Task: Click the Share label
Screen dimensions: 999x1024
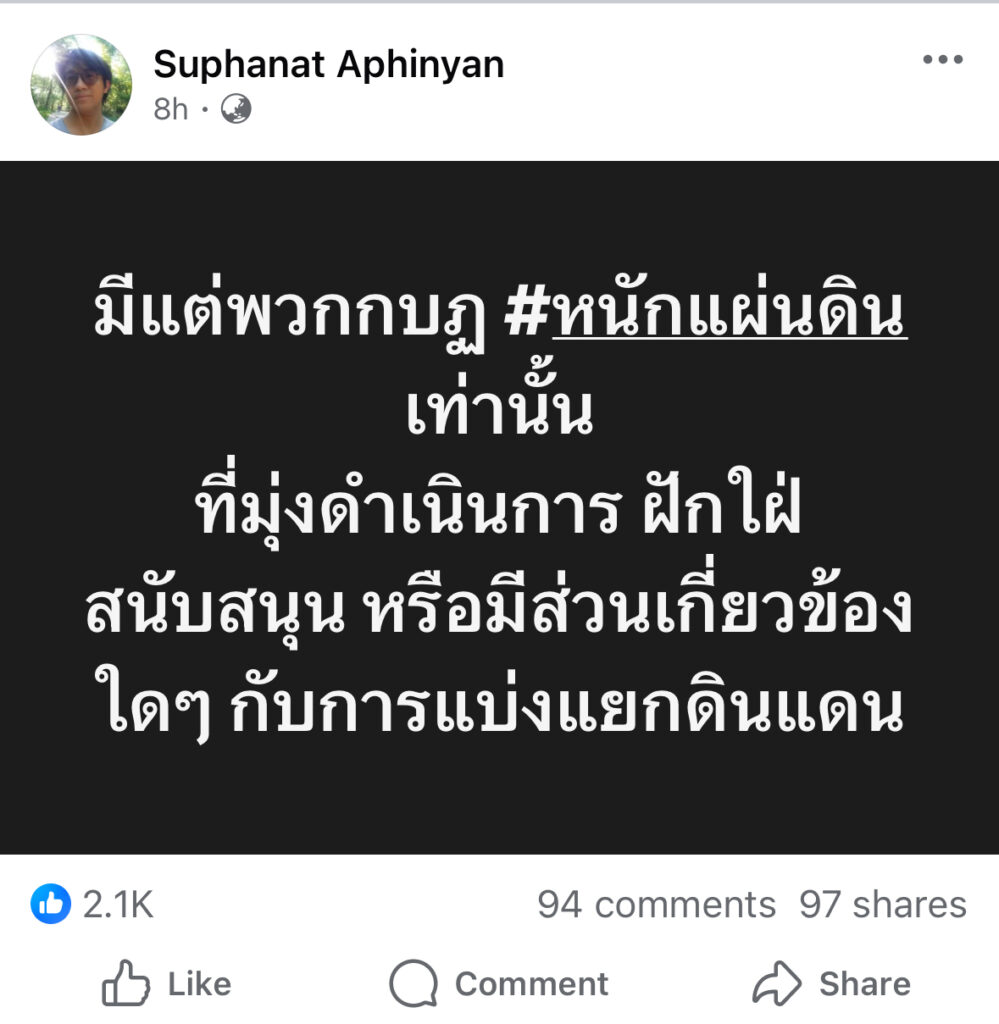Action: coord(864,984)
